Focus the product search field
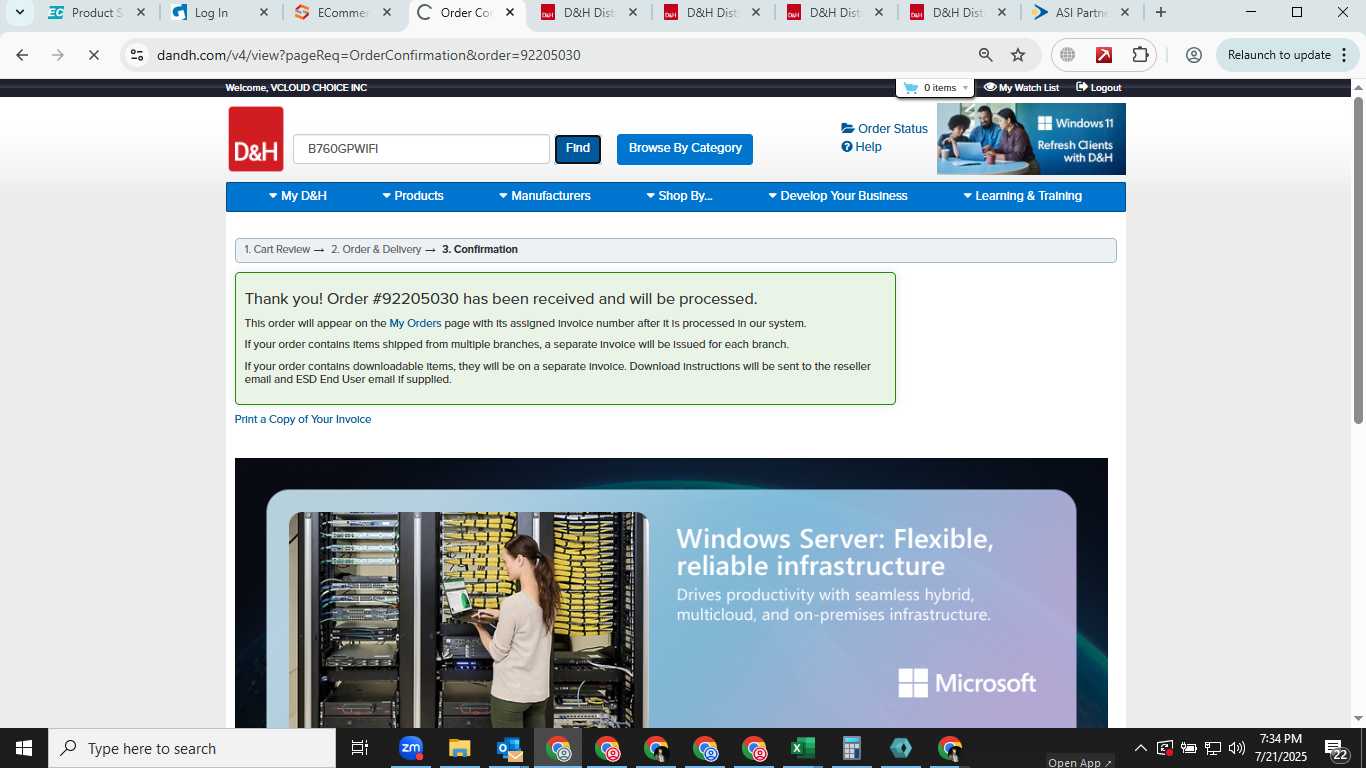The image size is (1366, 768). click(421, 149)
